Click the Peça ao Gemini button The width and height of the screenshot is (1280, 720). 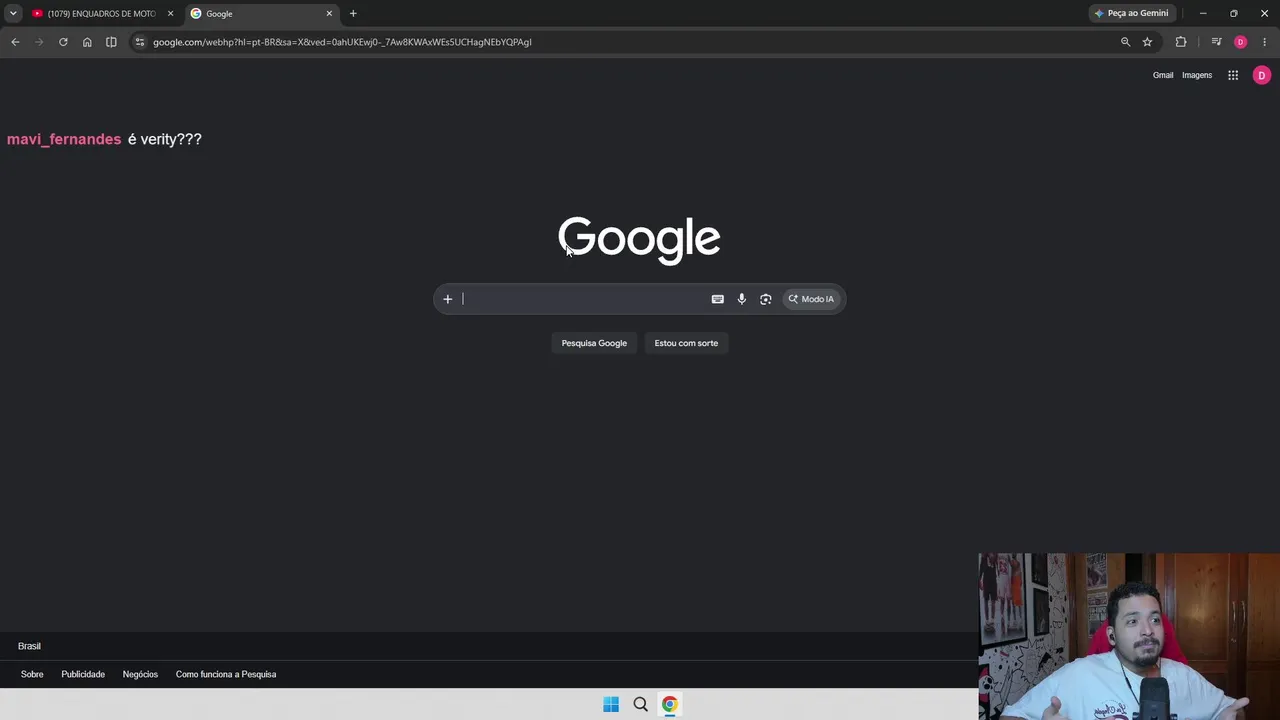pyautogui.click(x=1132, y=13)
